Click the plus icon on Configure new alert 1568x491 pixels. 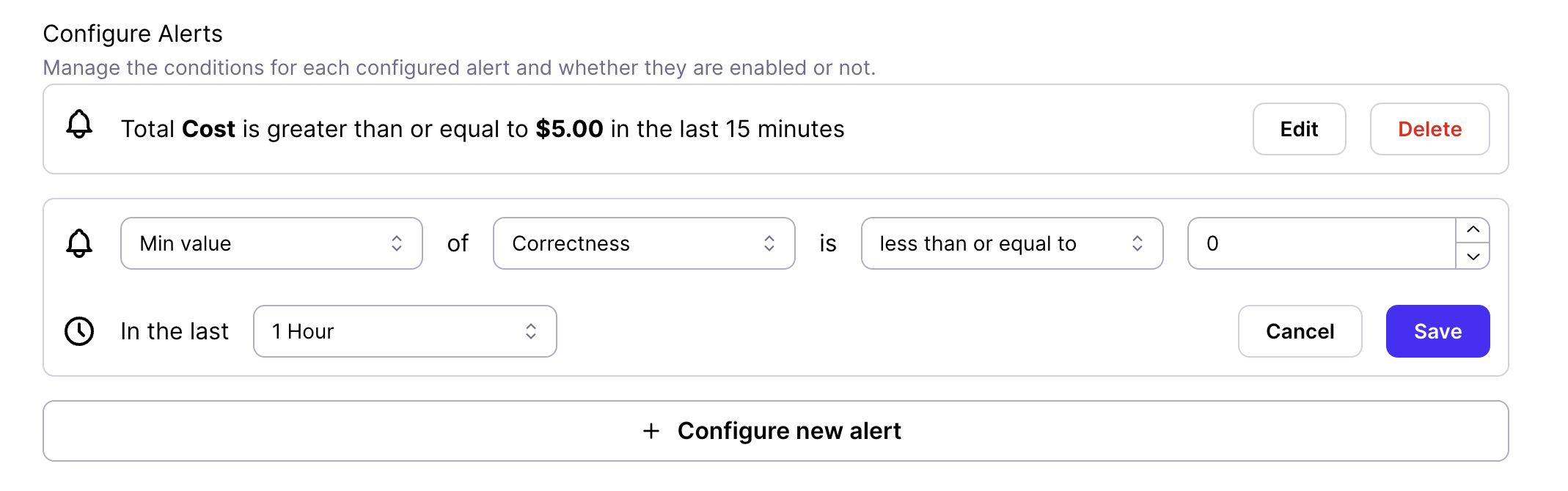click(651, 431)
